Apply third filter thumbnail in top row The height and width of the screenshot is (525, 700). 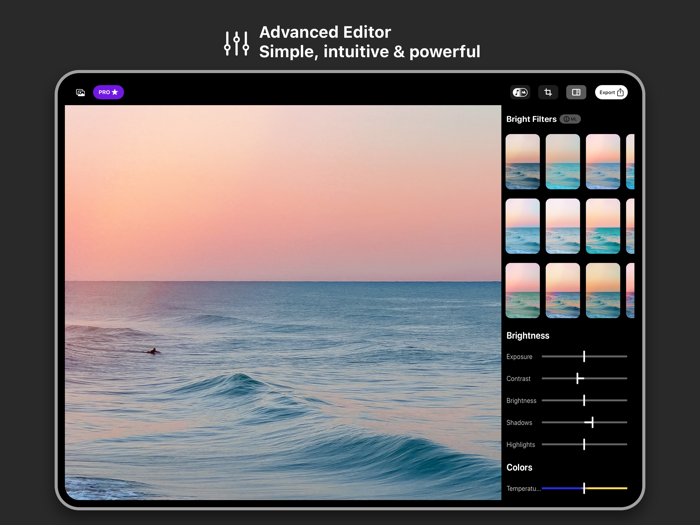click(603, 162)
